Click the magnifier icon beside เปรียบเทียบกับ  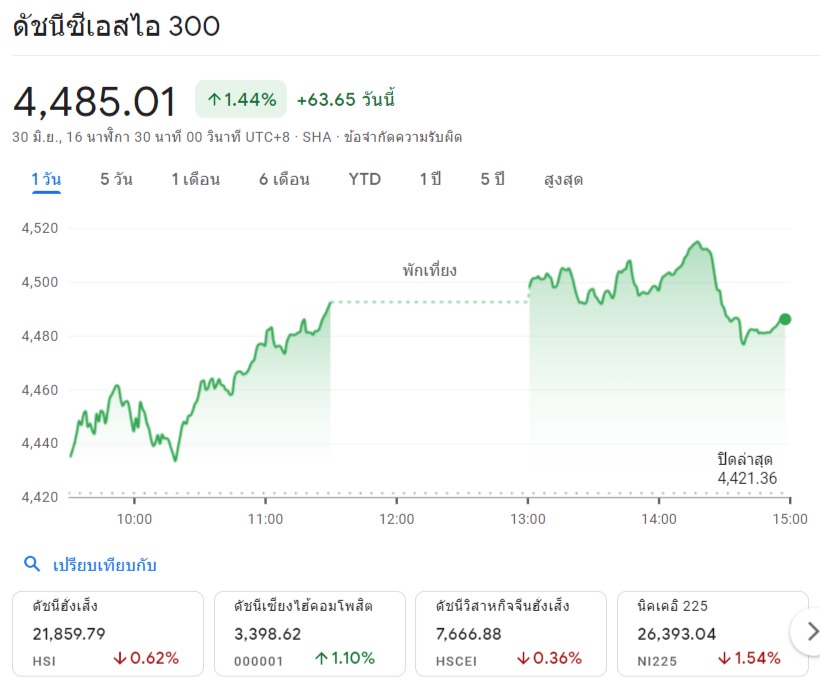pyautogui.click(x=31, y=564)
